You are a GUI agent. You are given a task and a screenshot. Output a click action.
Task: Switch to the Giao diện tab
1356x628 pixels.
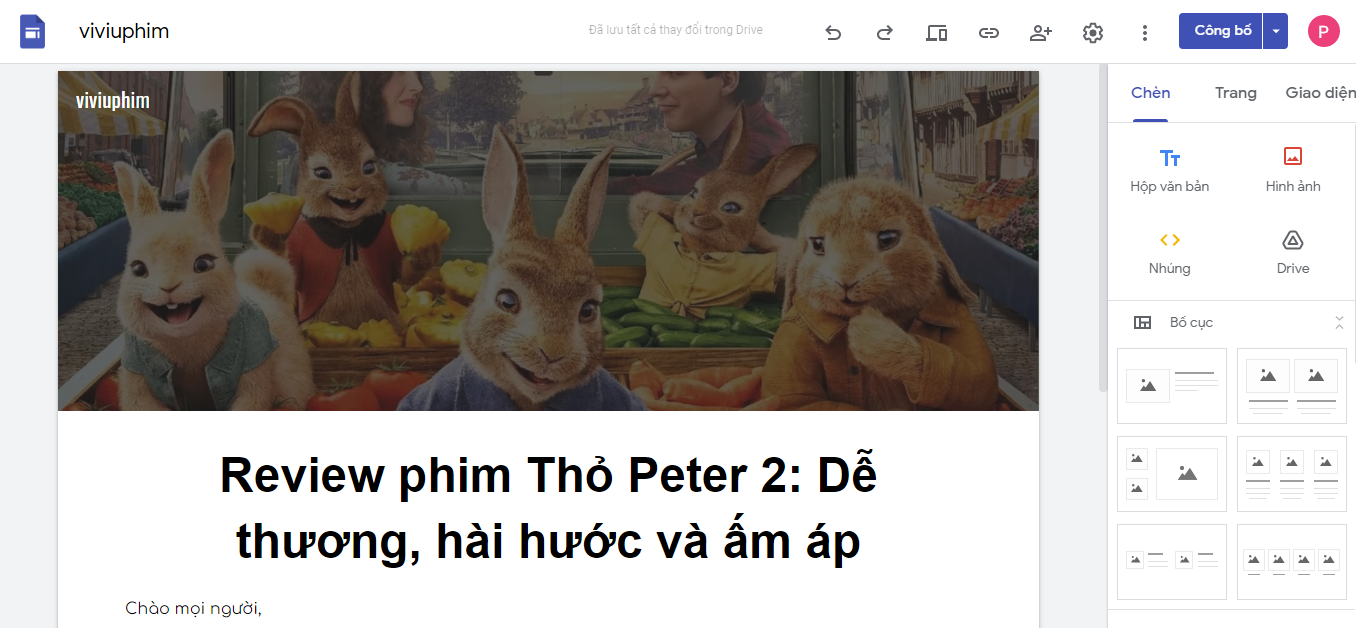click(x=1320, y=93)
